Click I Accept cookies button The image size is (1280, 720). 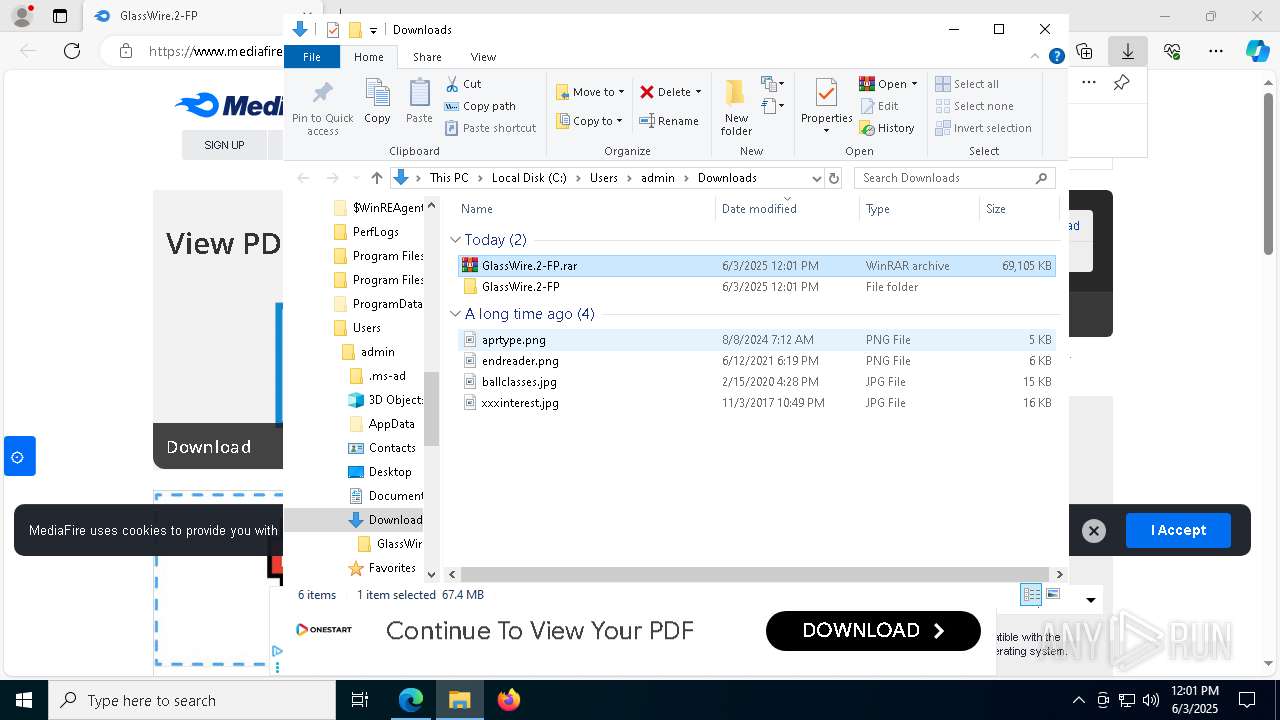[1178, 530]
